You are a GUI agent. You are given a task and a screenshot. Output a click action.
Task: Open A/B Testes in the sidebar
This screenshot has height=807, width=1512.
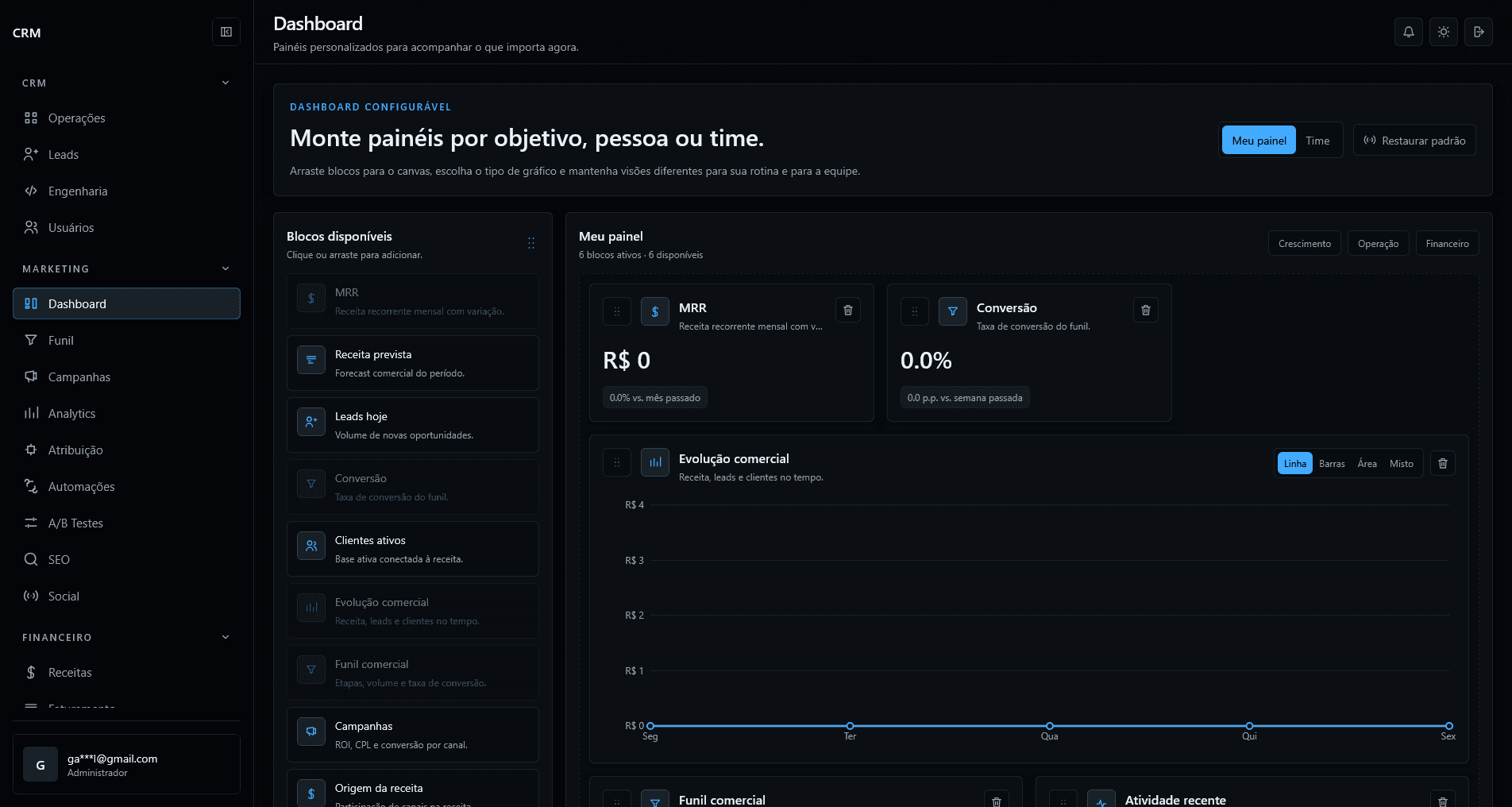(126, 523)
